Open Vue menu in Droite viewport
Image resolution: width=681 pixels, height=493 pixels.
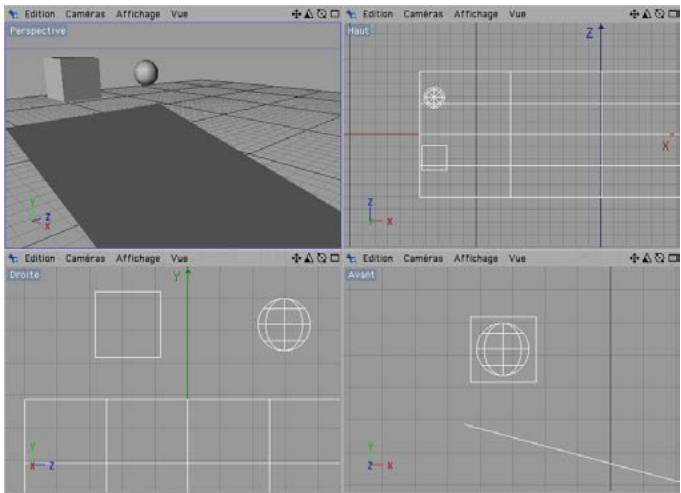click(179, 258)
